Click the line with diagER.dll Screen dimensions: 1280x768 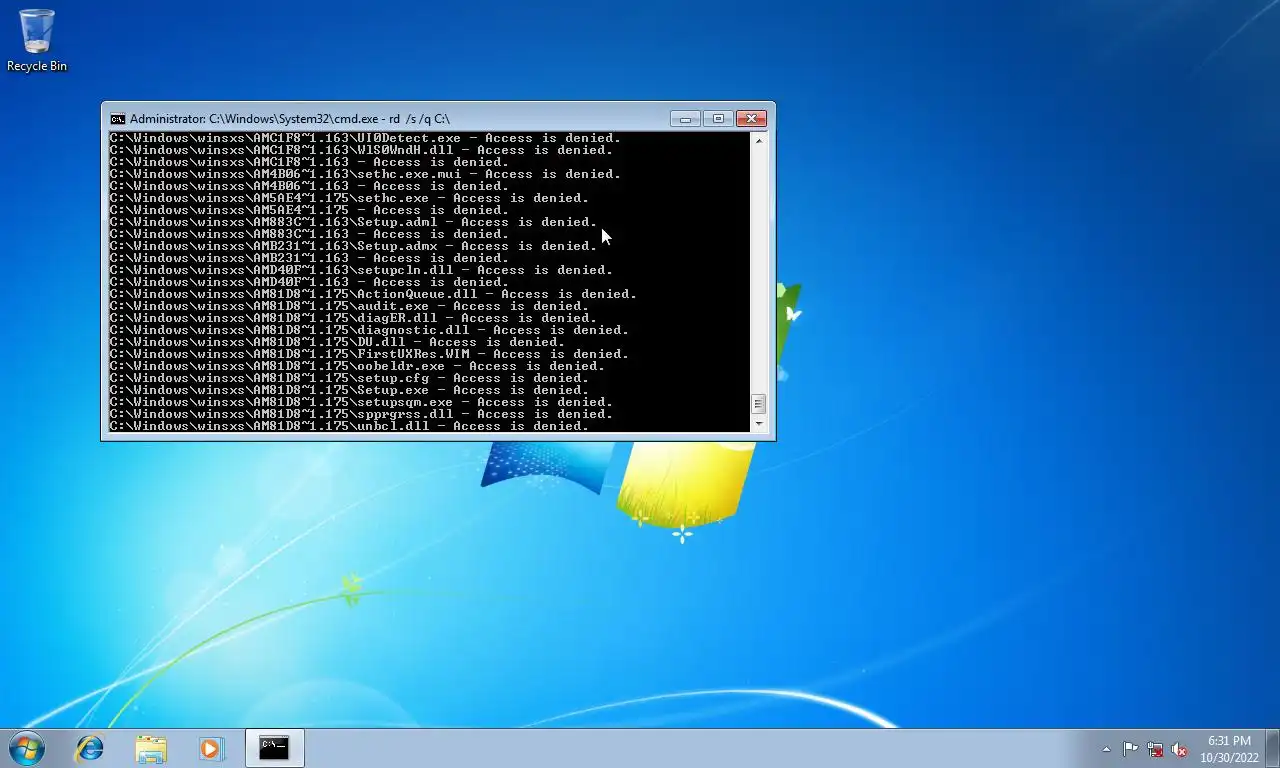click(353, 318)
